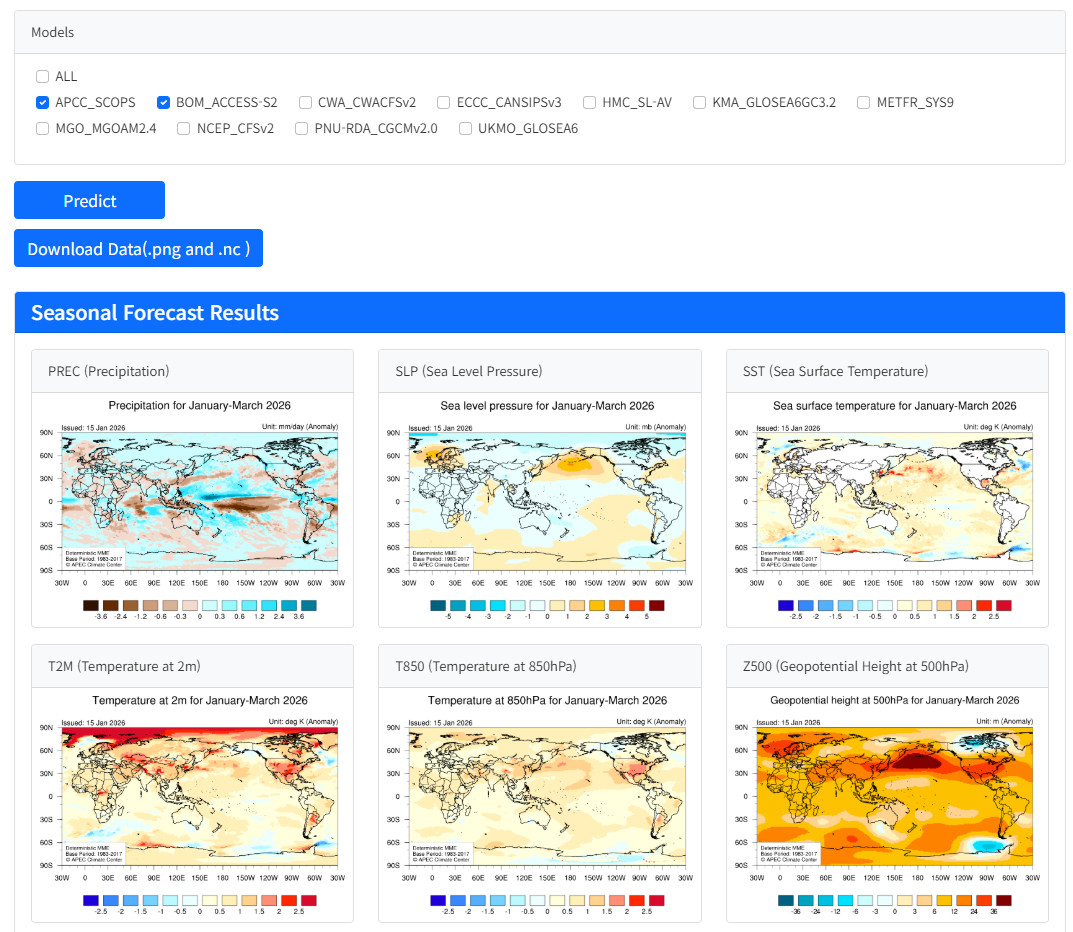Select the ECCC_CANSIPSv3 model checkbox
1073x932 pixels.
pyautogui.click(x=443, y=102)
